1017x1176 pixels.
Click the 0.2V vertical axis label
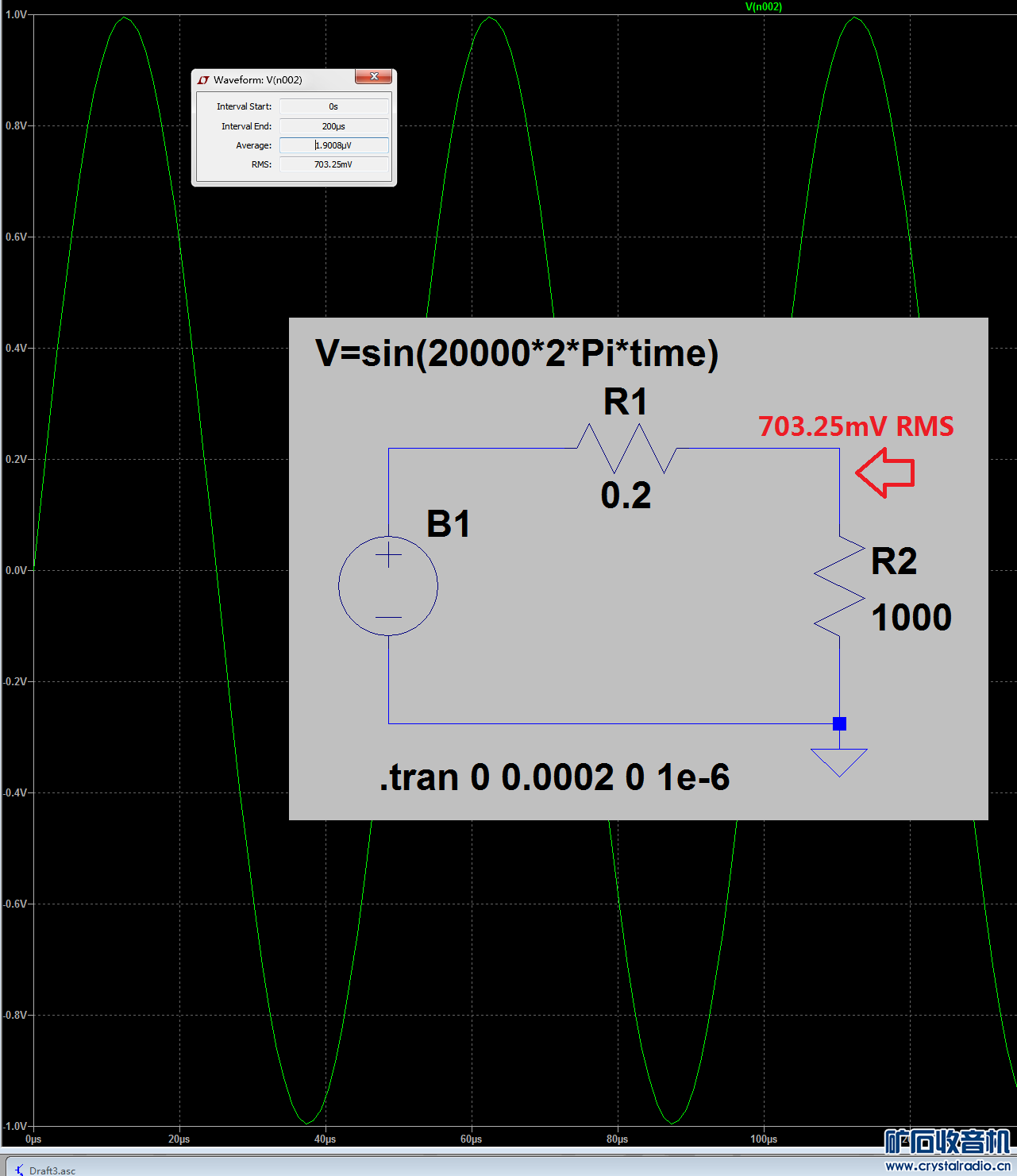click(x=16, y=460)
